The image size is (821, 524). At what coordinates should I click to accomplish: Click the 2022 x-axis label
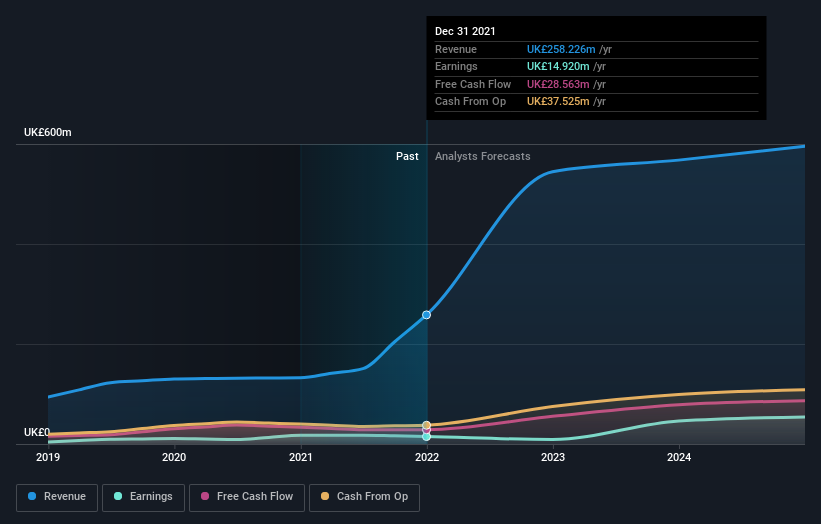pos(427,458)
